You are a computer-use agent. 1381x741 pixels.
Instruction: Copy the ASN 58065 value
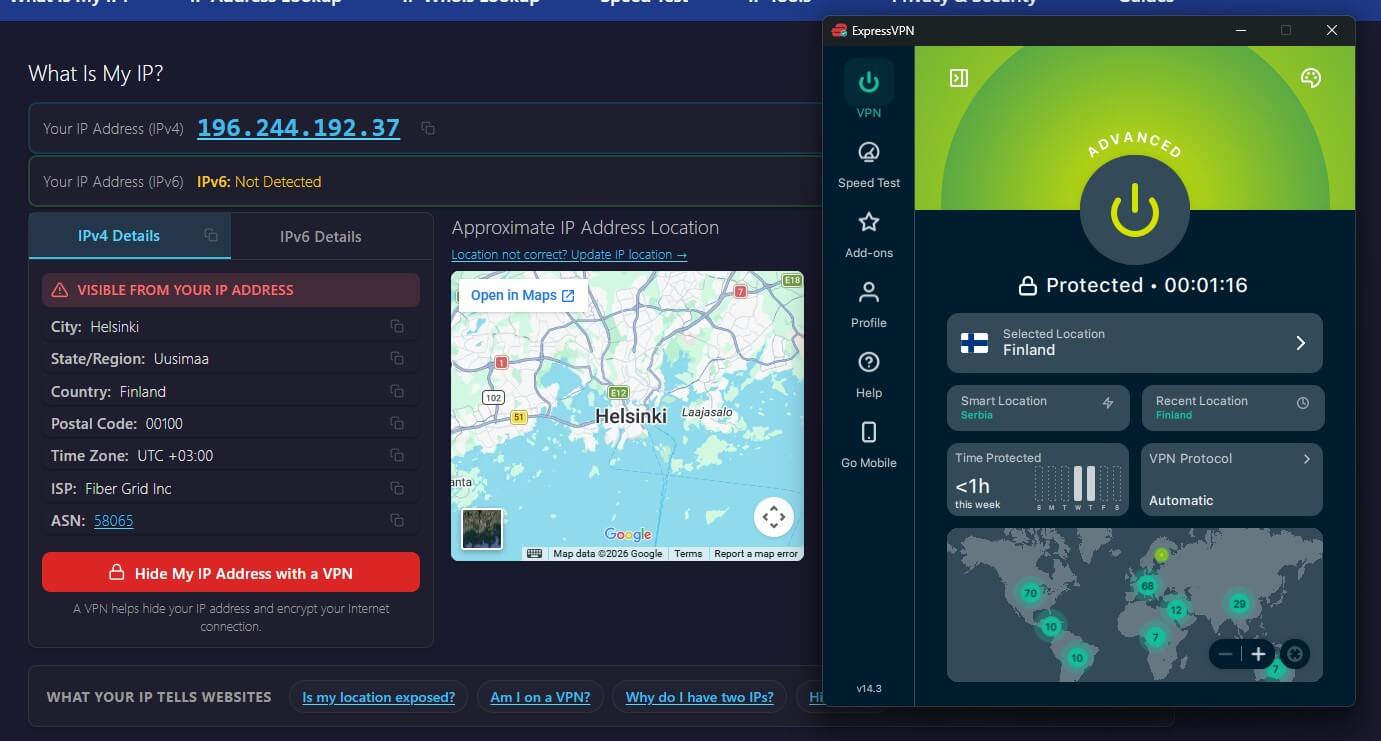pos(397,520)
